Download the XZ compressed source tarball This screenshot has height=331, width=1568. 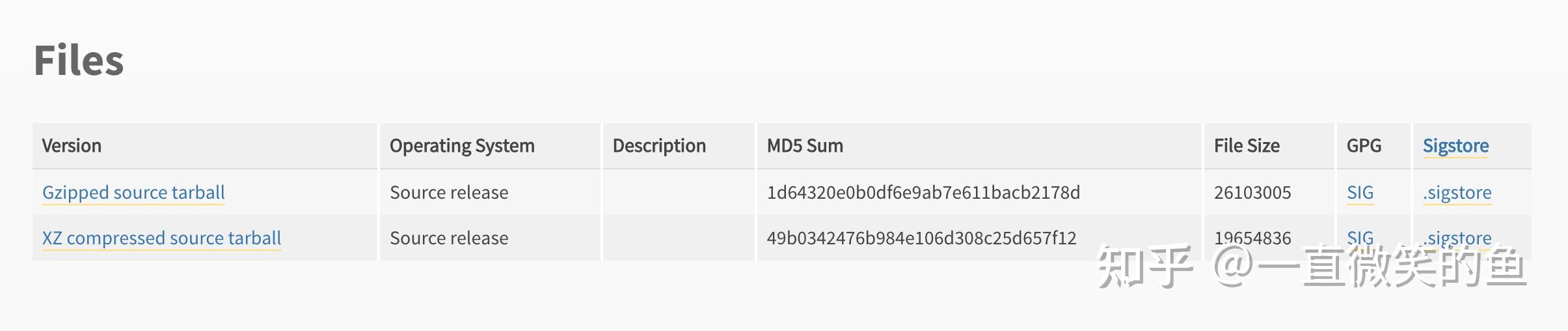(x=161, y=238)
